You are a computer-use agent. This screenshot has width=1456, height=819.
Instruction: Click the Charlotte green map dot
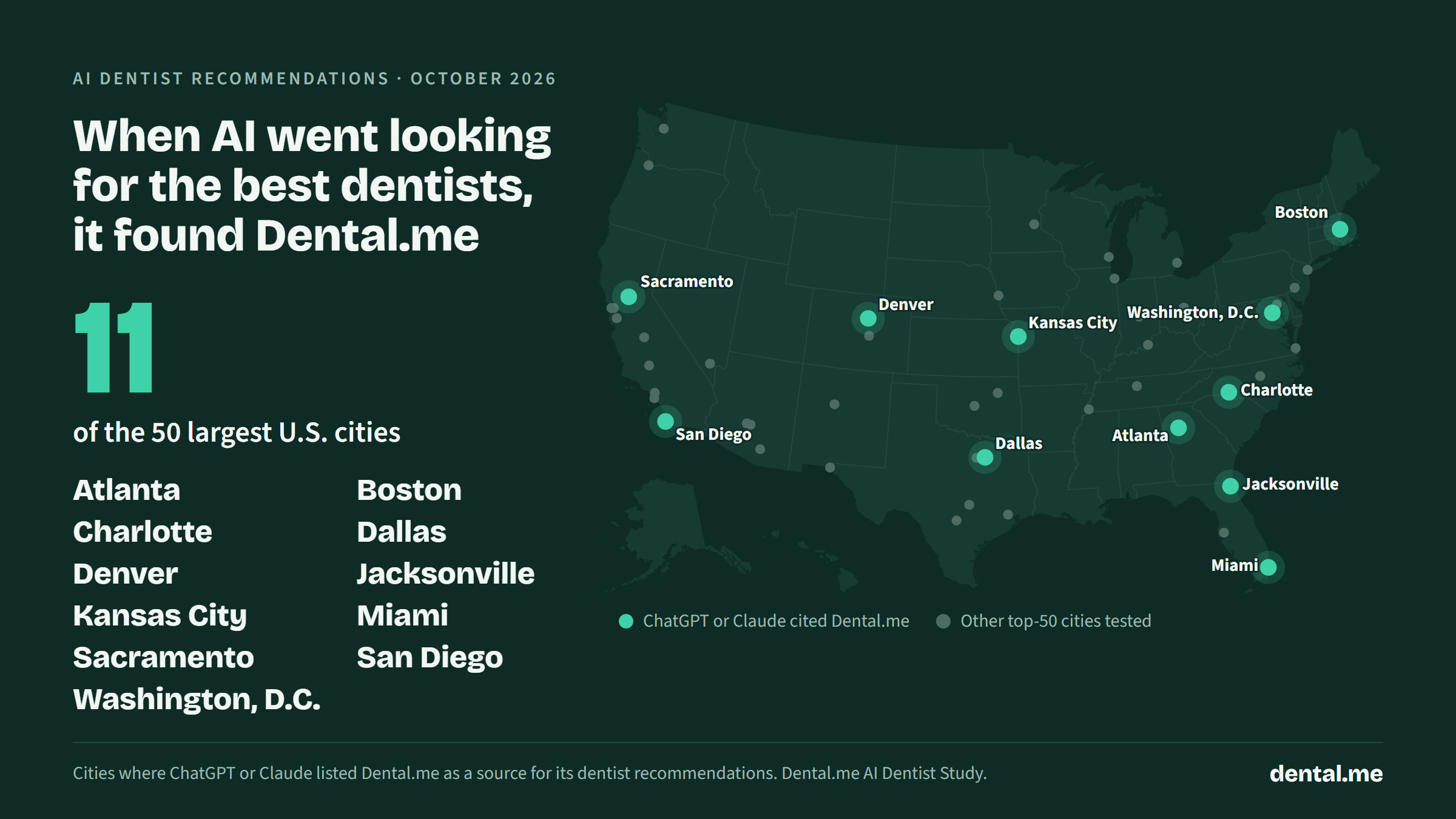click(1228, 392)
